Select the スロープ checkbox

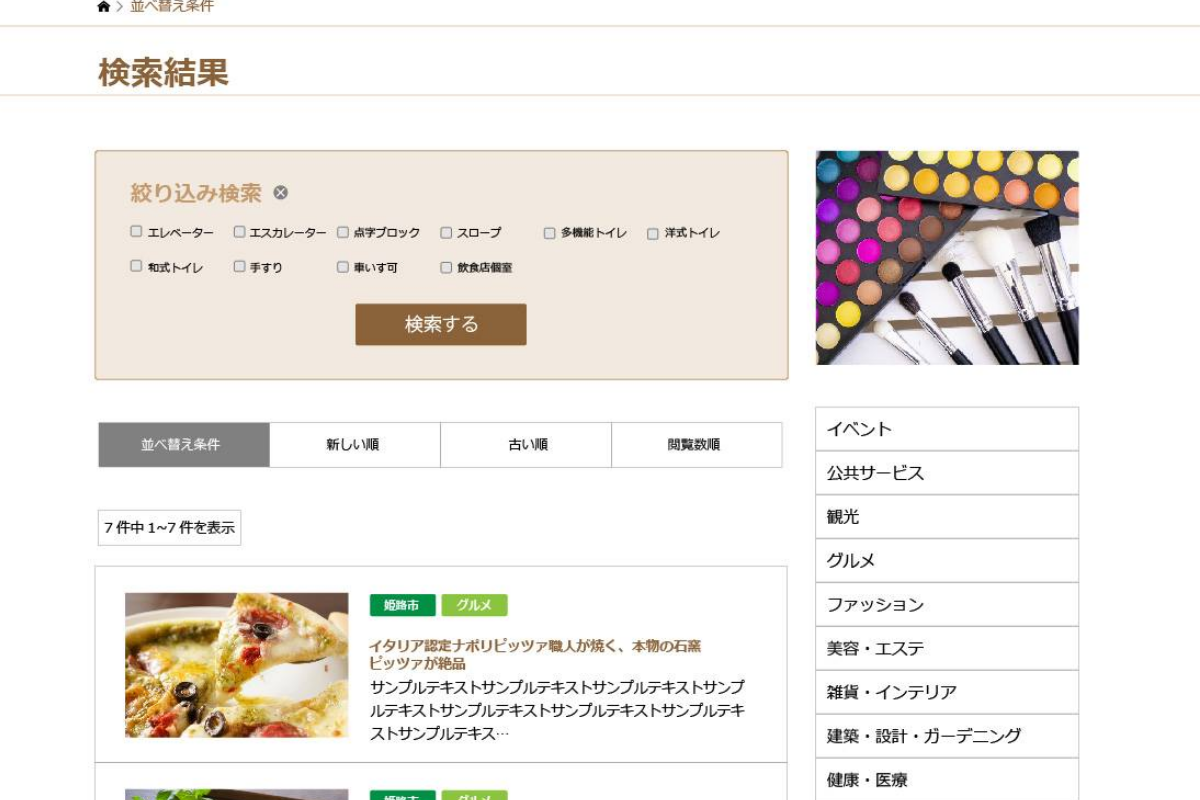coord(447,232)
